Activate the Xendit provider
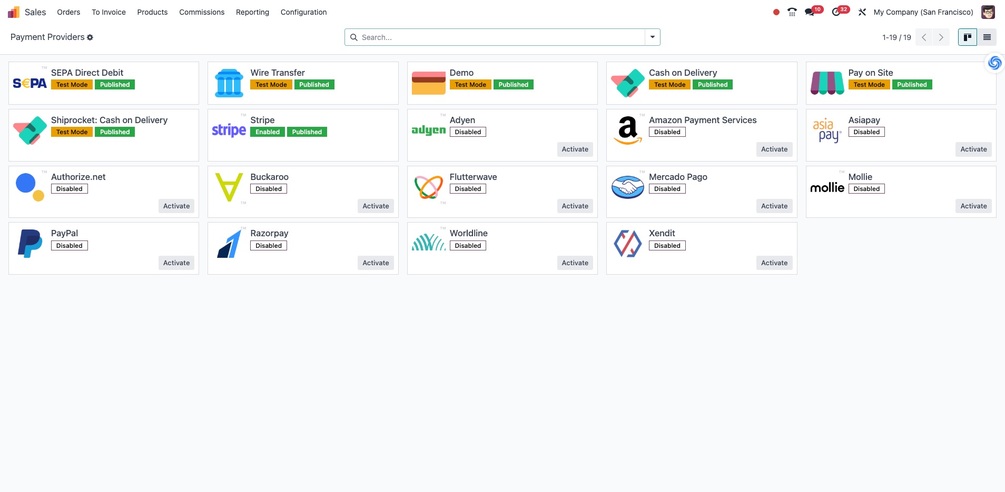 coord(774,263)
